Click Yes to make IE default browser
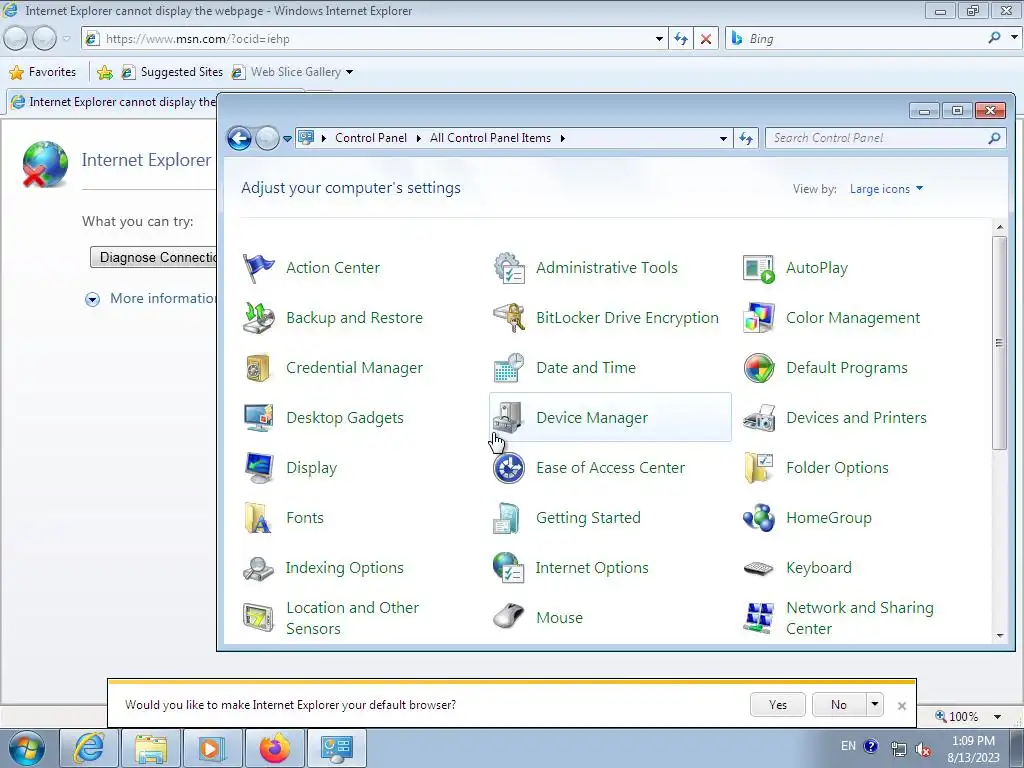The height and width of the screenshot is (768, 1024). (778, 705)
